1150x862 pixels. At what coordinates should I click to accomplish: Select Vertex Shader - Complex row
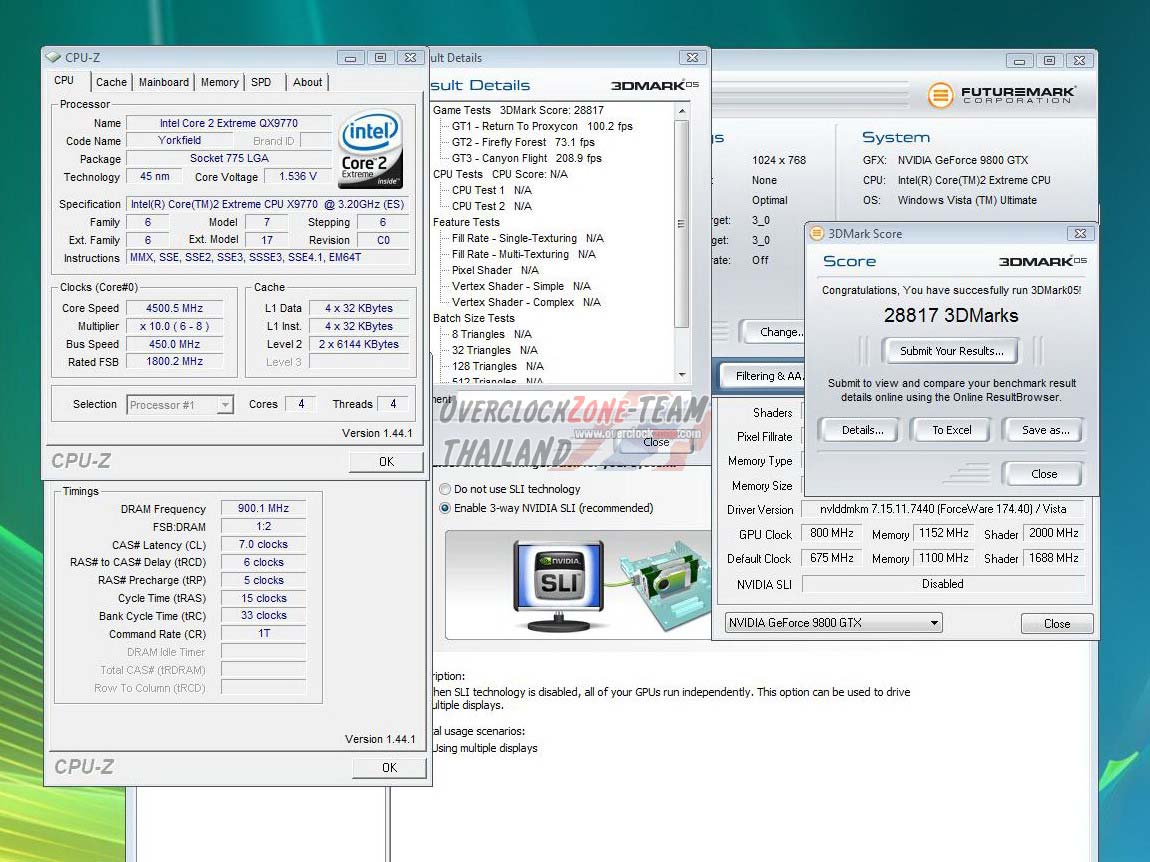click(526, 302)
